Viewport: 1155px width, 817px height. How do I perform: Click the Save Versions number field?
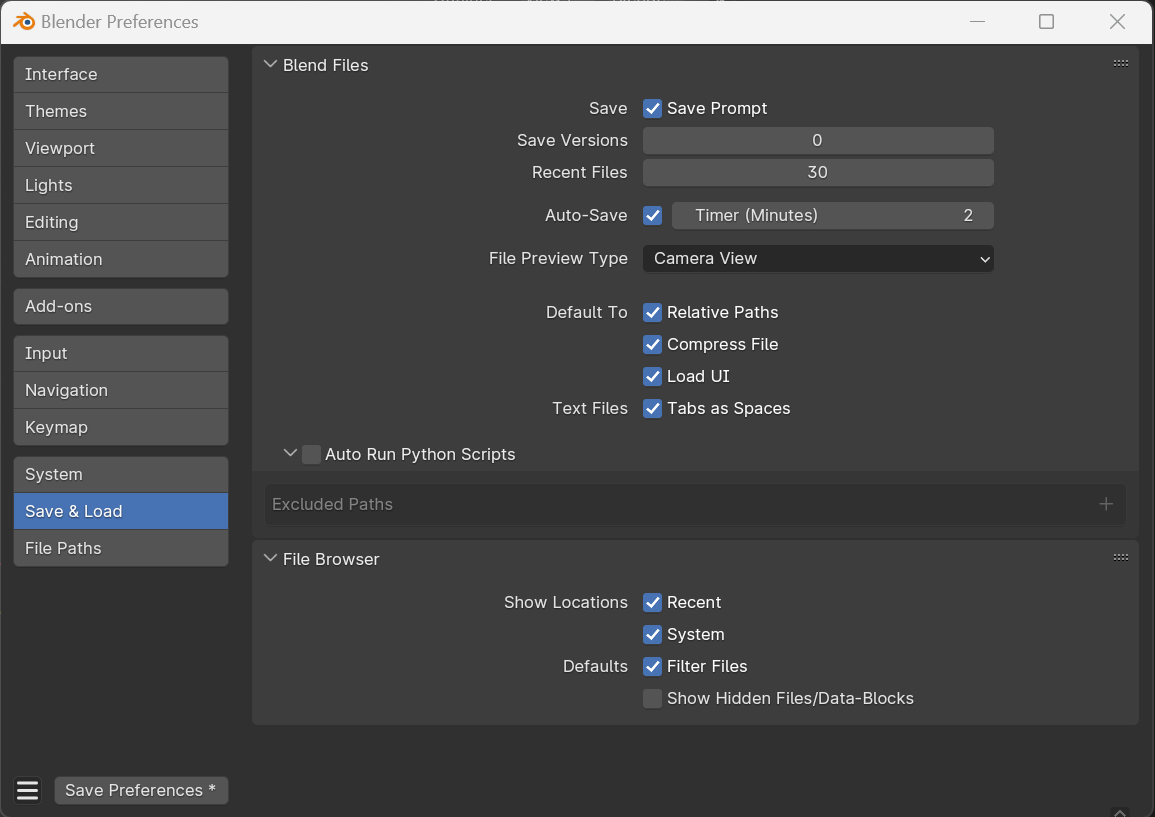[x=818, y=141]
